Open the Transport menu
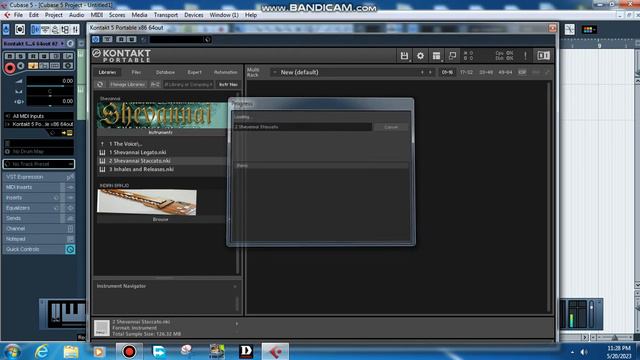The width and height of the screenshot is (640, 360). click(166, 15)
